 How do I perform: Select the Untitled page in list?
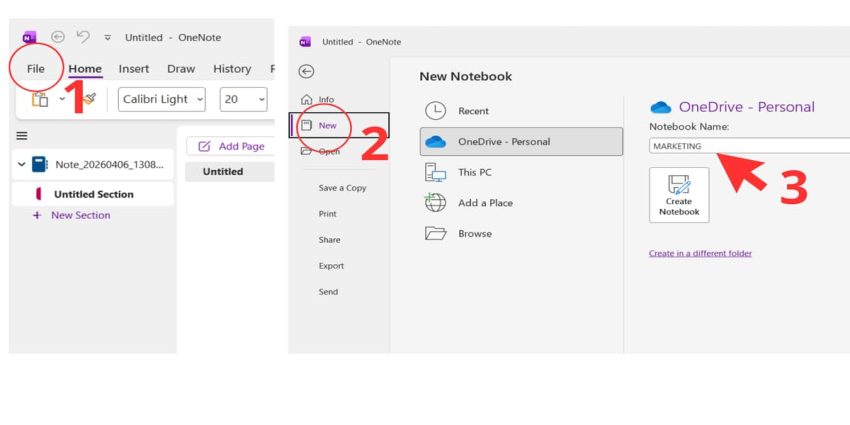pyautogui.click(x=230, y=171)
